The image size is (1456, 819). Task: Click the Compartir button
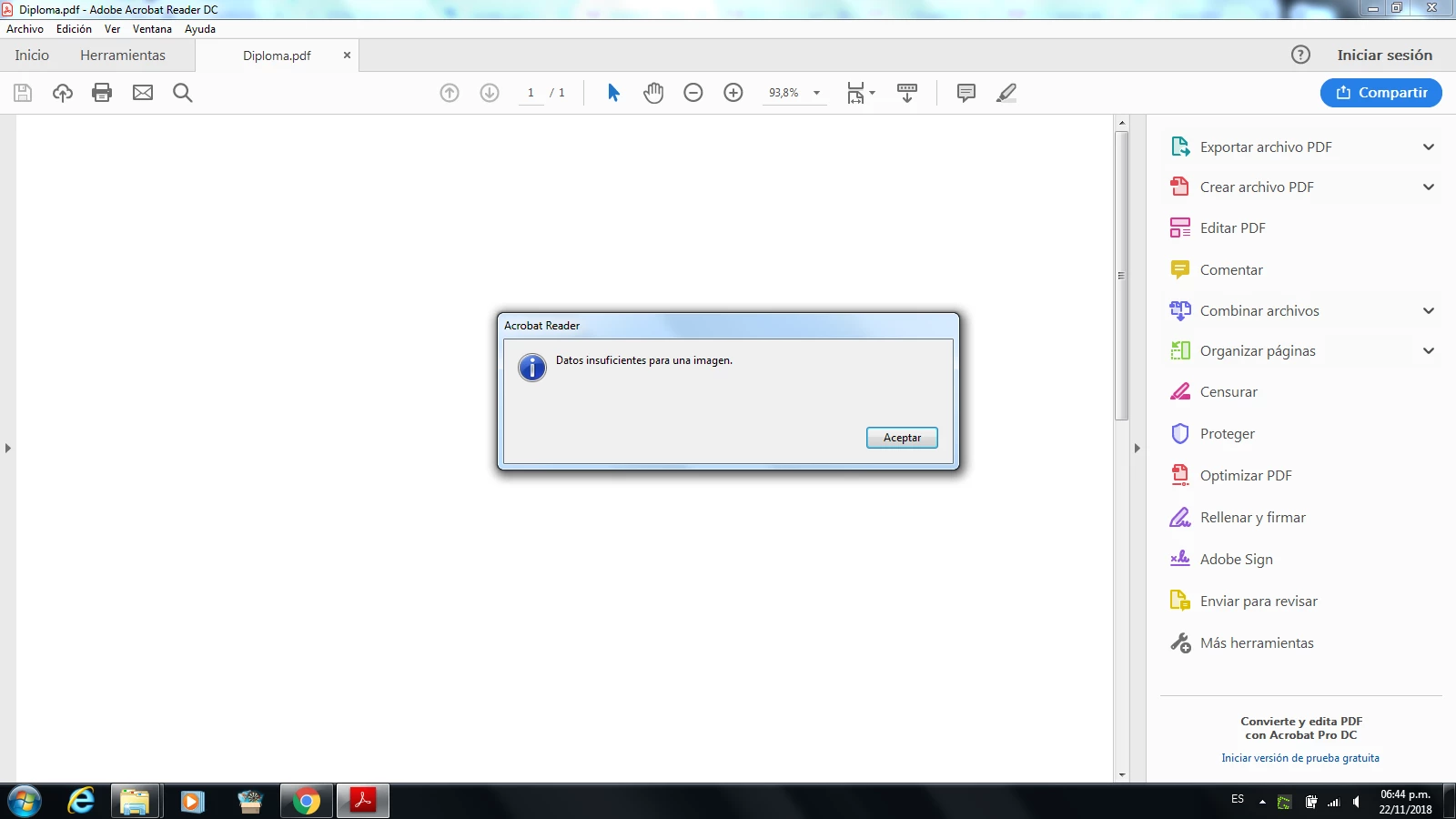(x=1380, y=93)
